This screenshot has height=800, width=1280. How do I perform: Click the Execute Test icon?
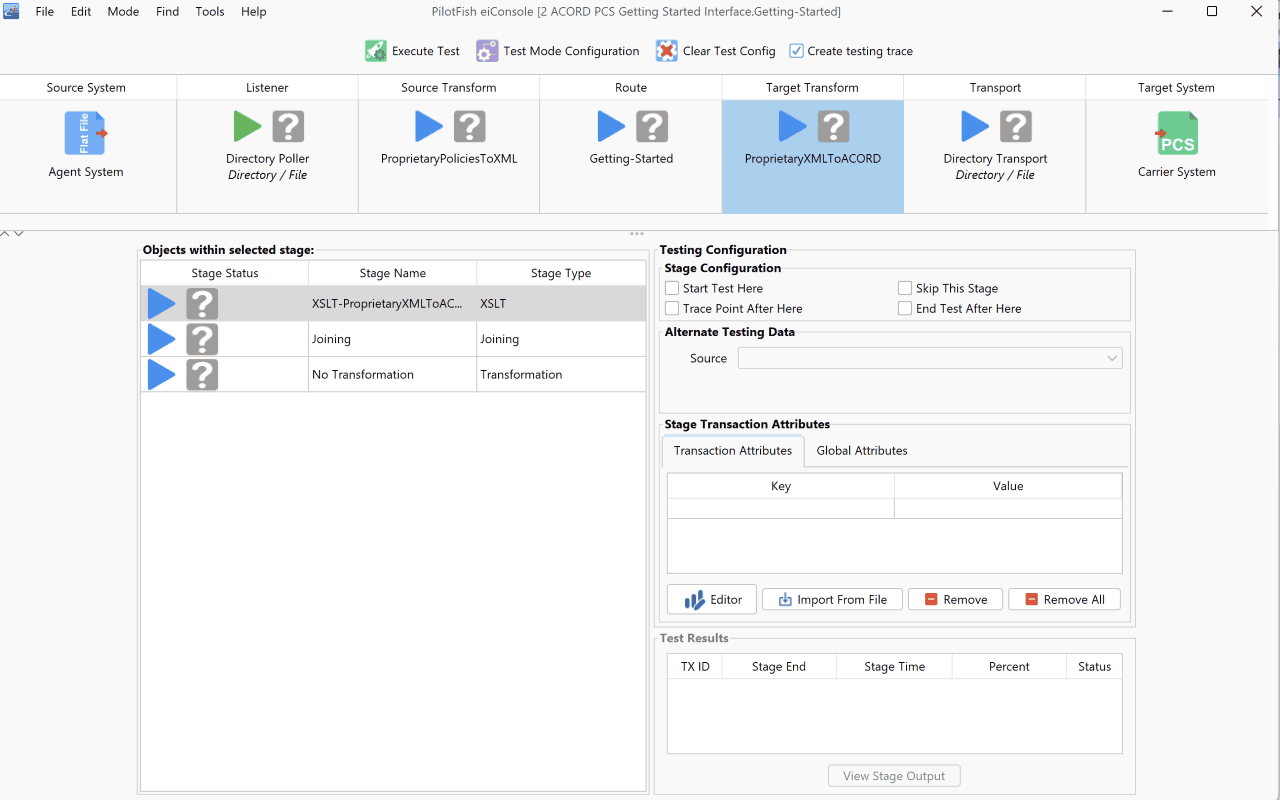[x=375, y=51]
